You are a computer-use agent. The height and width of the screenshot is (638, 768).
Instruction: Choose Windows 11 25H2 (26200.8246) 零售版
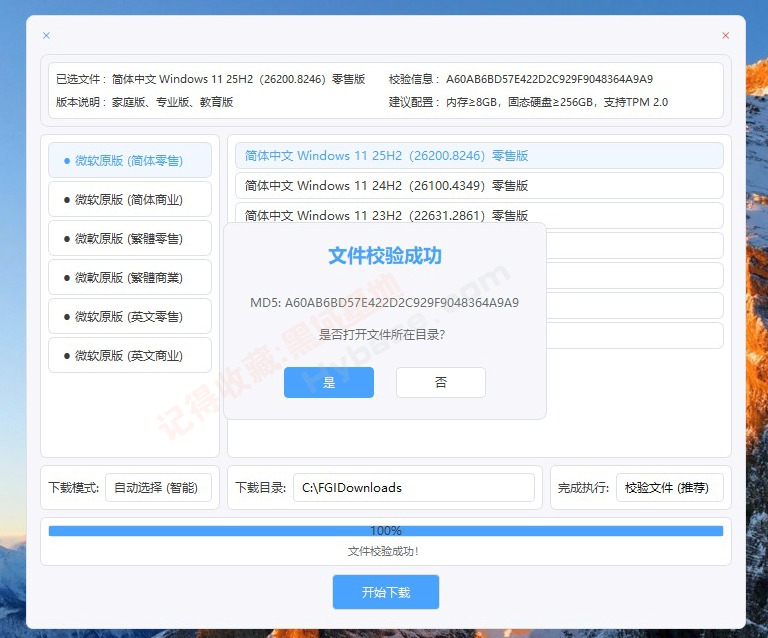pos(479,156)
